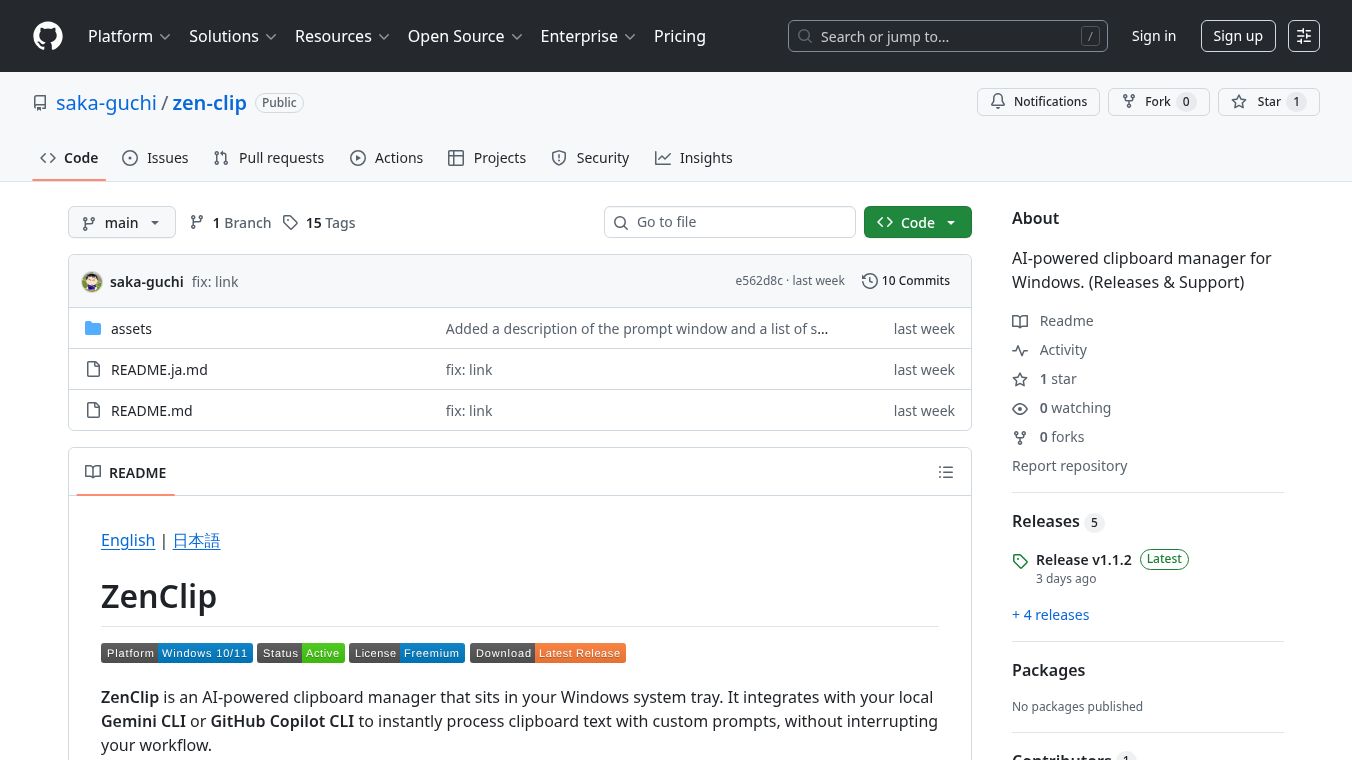
Task: Open the README outline icon
Action: (945, 472)
